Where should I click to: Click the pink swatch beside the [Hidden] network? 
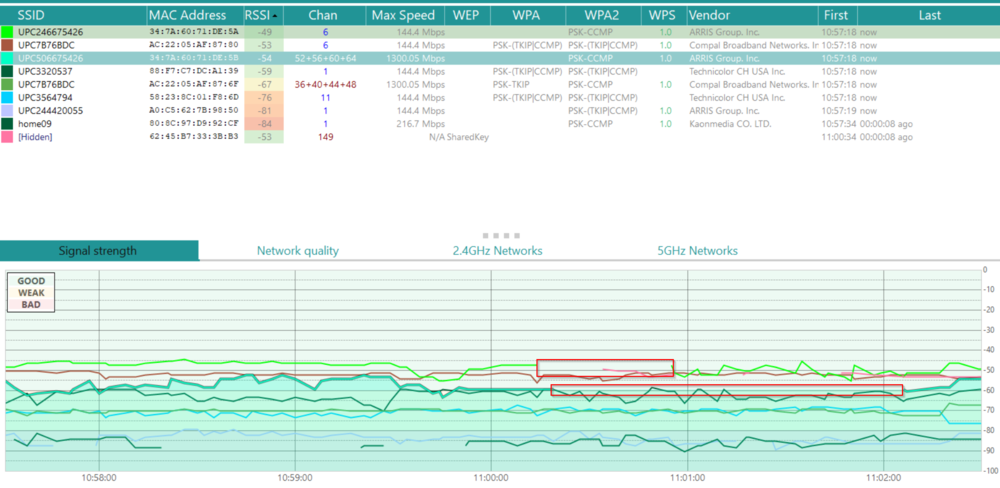[8, 136]
